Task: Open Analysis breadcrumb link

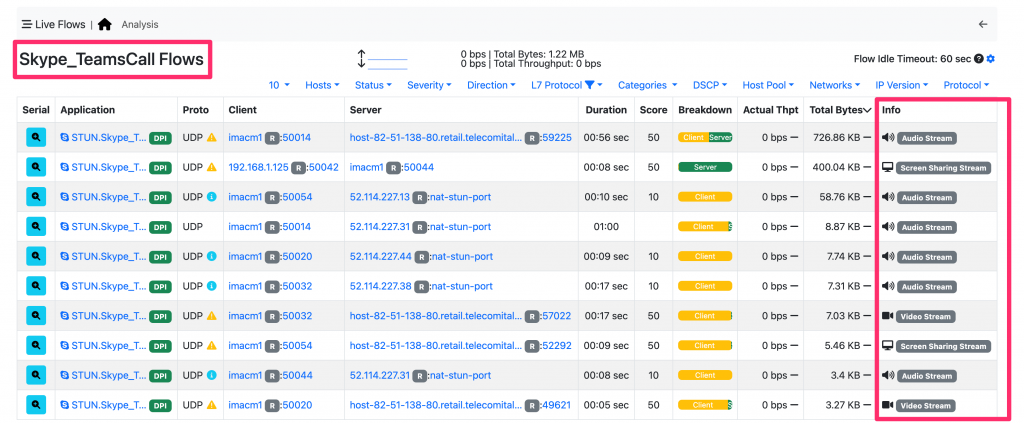Action: [140, 25]
